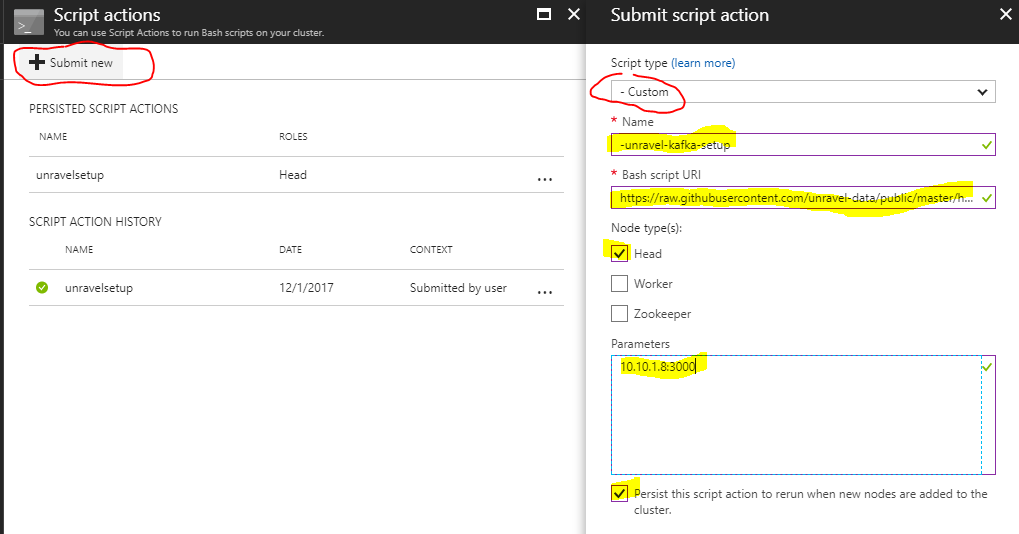The height and width of the screenshot is (534, 1019).
Task: Click the Parameters validation checkmark
Action: tap(987, 367)
